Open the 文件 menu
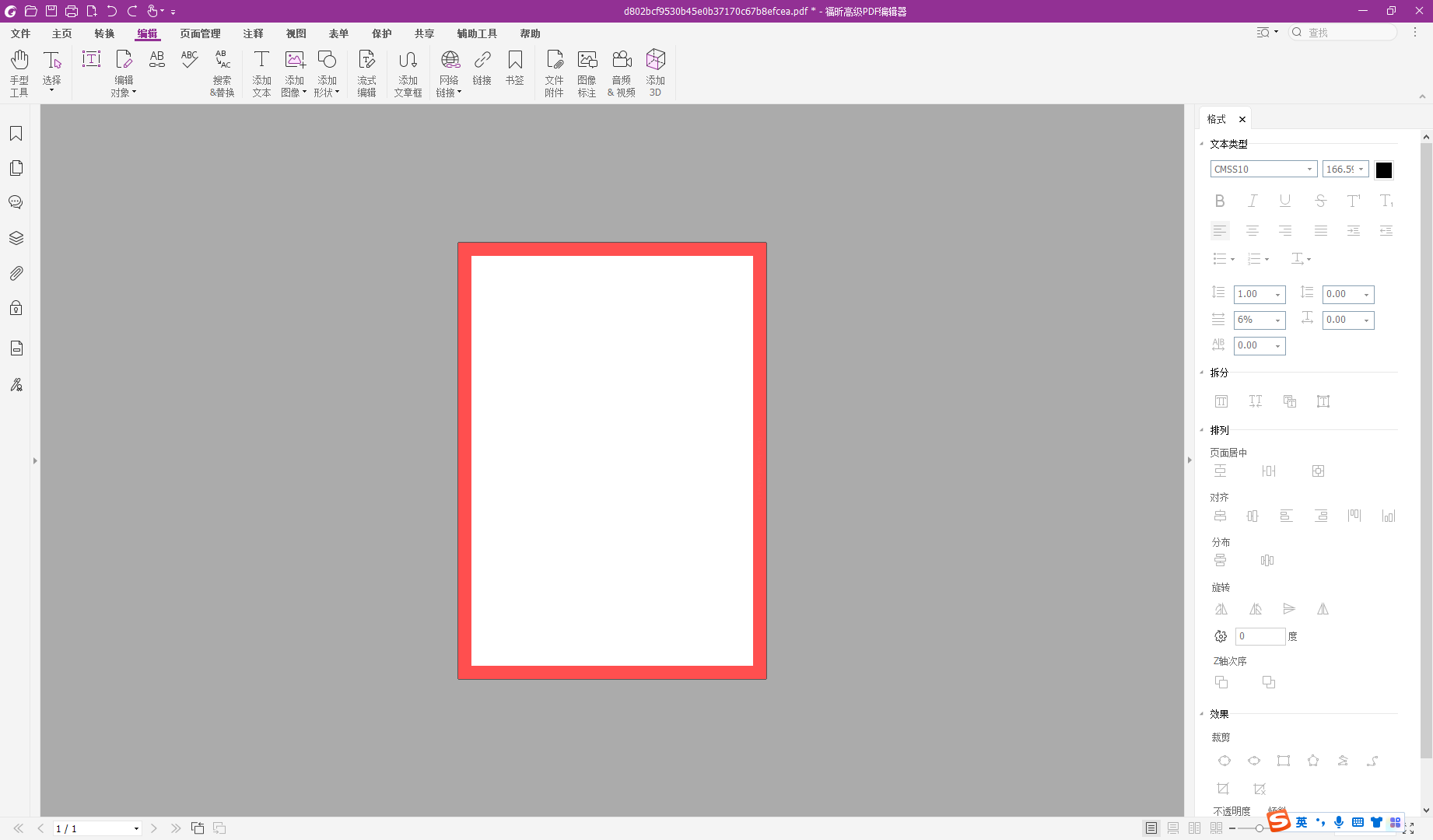This screenshot has width=1433, height=840. [21, 33]
